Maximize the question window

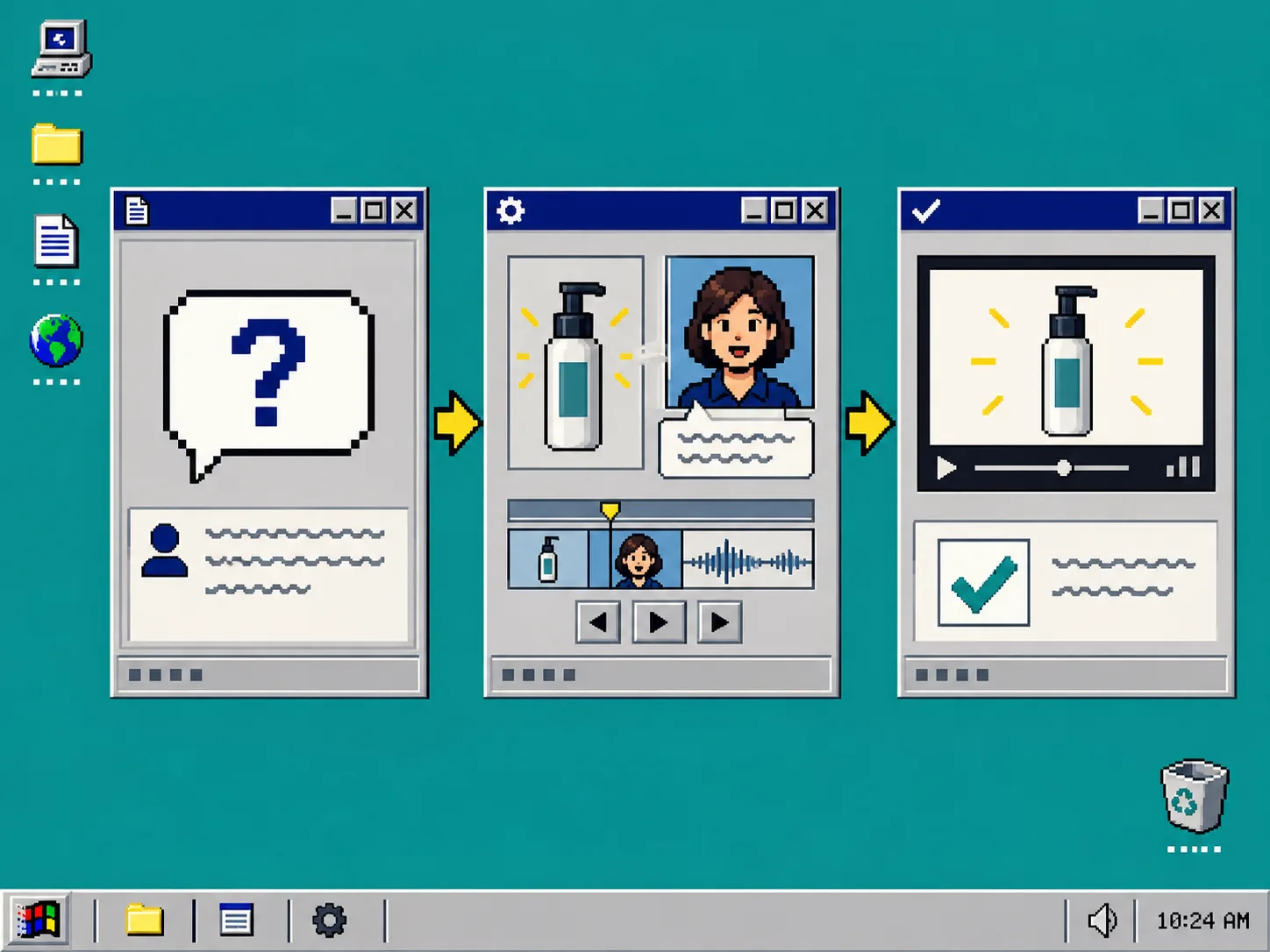[x=374, y=210]
